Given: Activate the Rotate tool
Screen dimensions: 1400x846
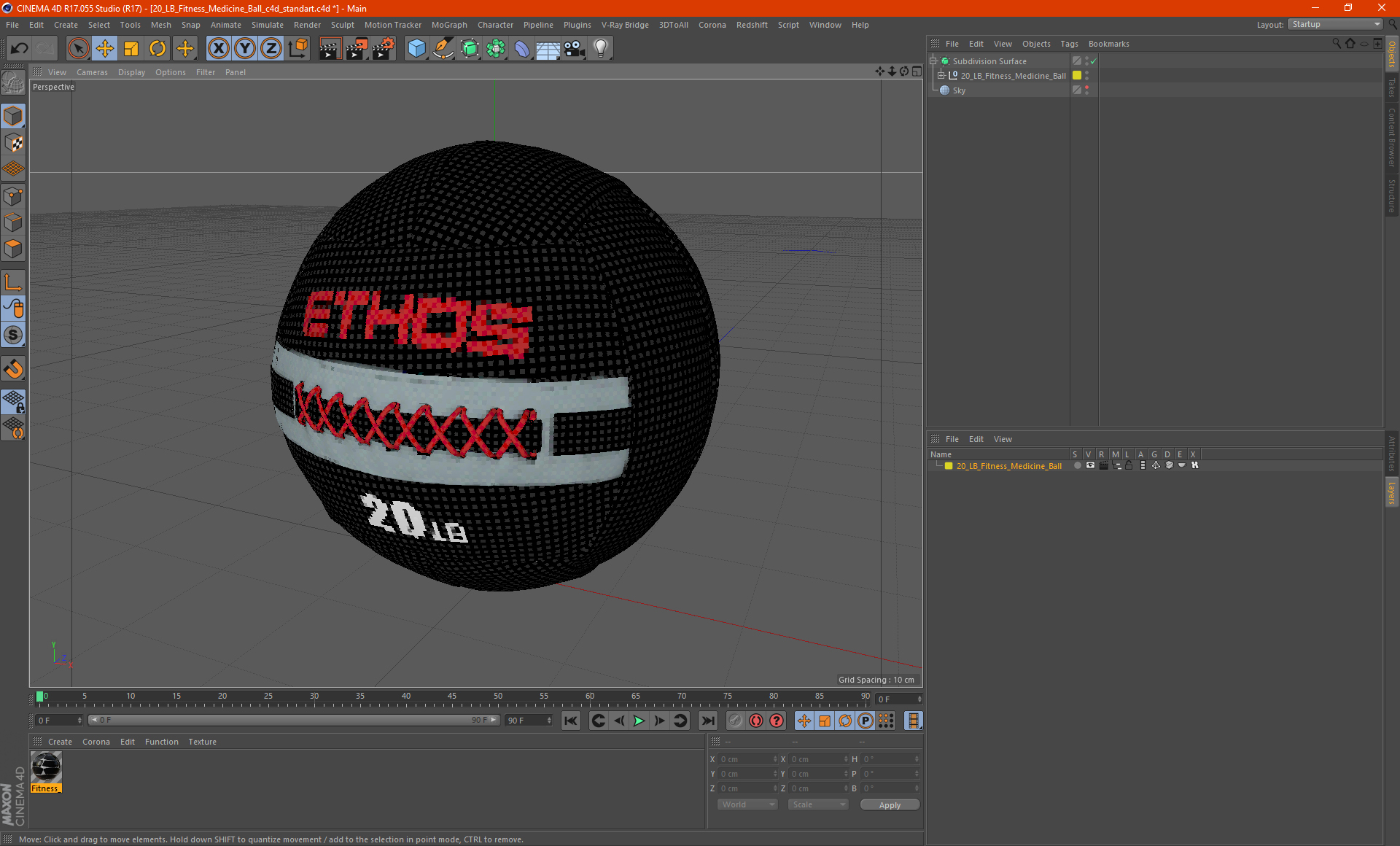Looking at the screenshot, I should 157,49.
